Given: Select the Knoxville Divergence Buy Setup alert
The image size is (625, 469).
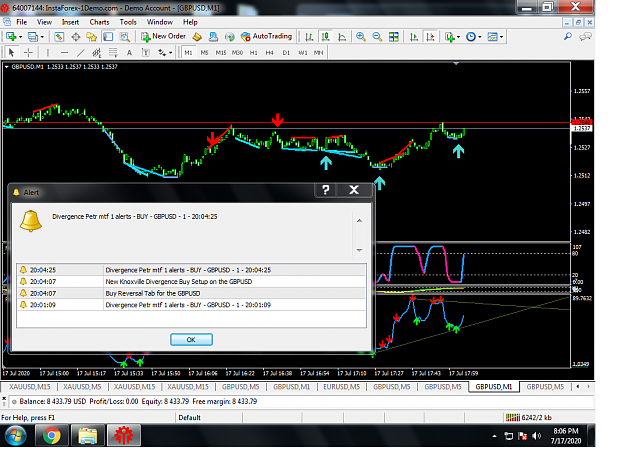Looking at the screenshot, I should [x=191, y=281].
